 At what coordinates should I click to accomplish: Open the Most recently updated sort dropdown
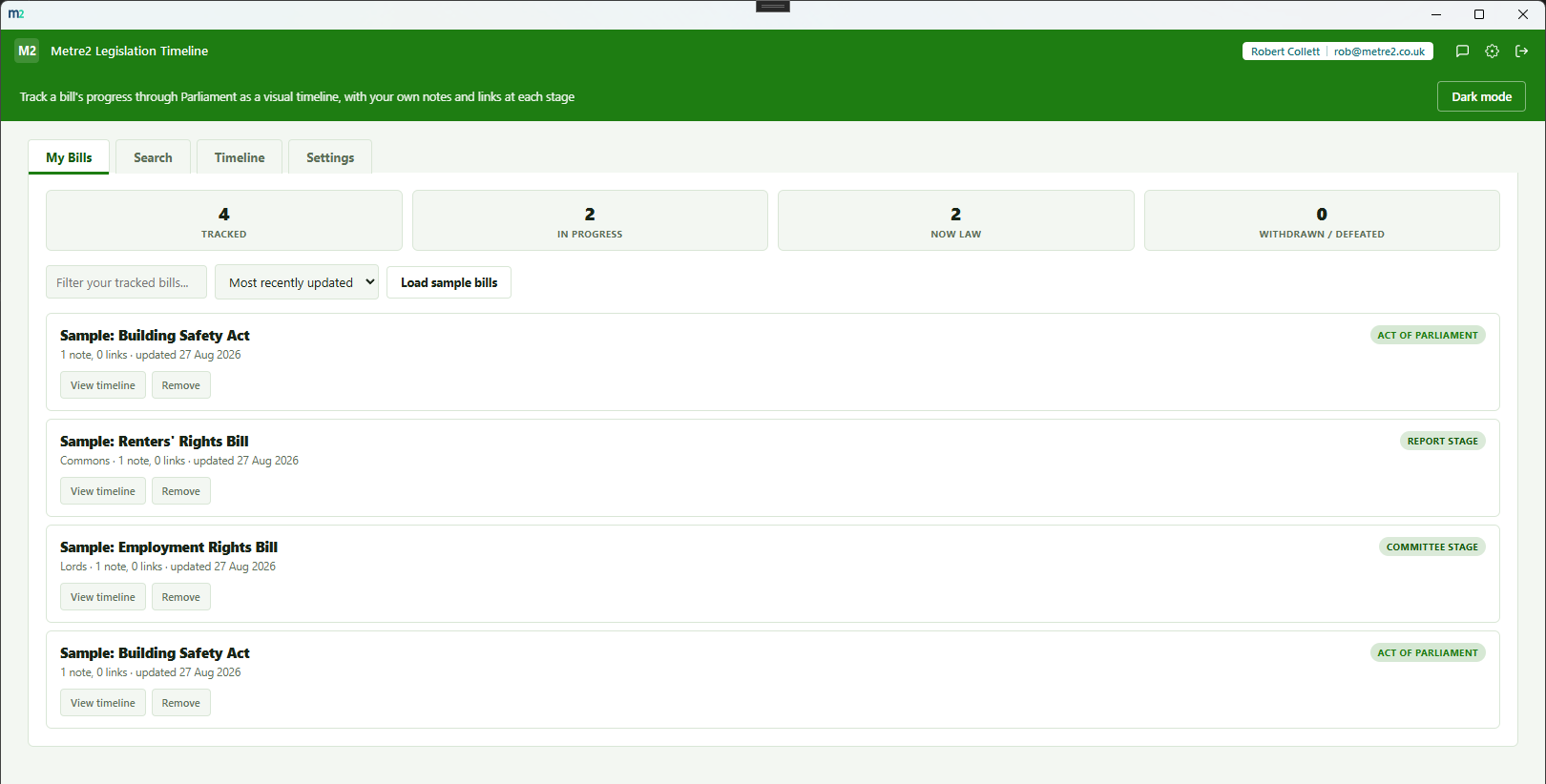click(x=297, y=282)
